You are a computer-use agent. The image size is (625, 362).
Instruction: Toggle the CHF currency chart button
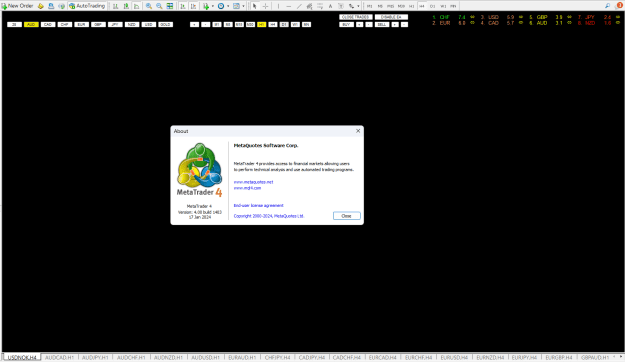point(65,24)
